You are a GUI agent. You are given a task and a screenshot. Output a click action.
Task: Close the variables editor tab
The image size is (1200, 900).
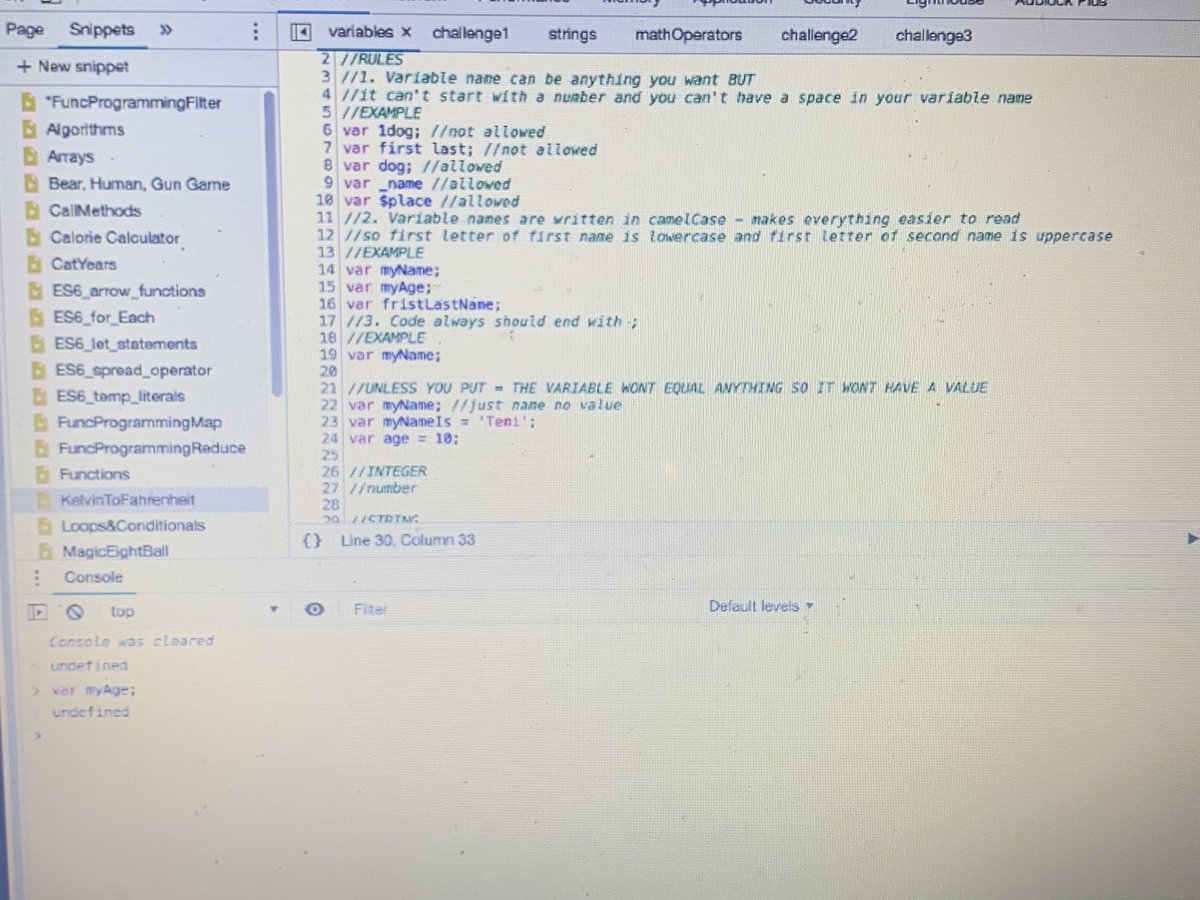[406, 33]
